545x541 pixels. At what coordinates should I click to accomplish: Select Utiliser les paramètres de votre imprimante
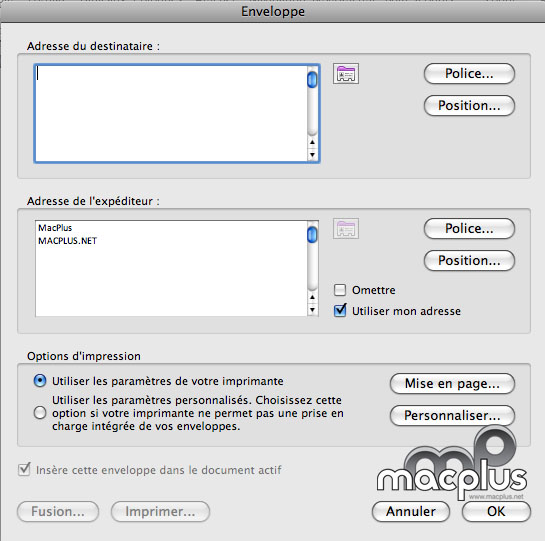click(40, 381)
